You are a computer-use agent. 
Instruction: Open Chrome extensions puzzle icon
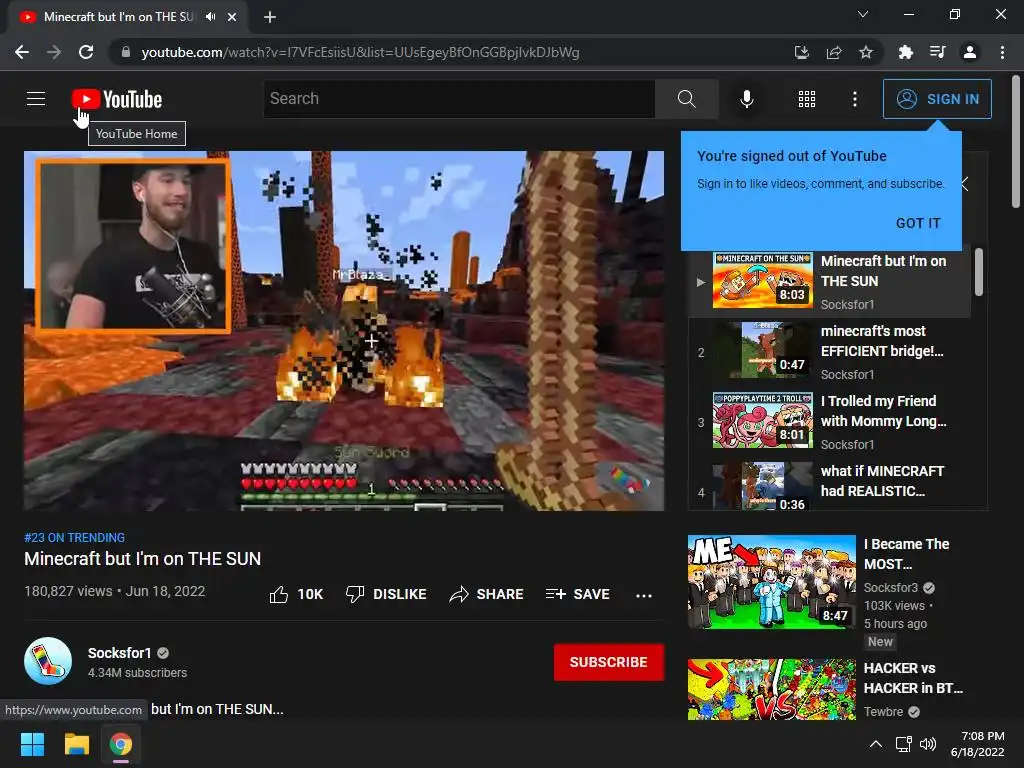(x=905, y=52)
